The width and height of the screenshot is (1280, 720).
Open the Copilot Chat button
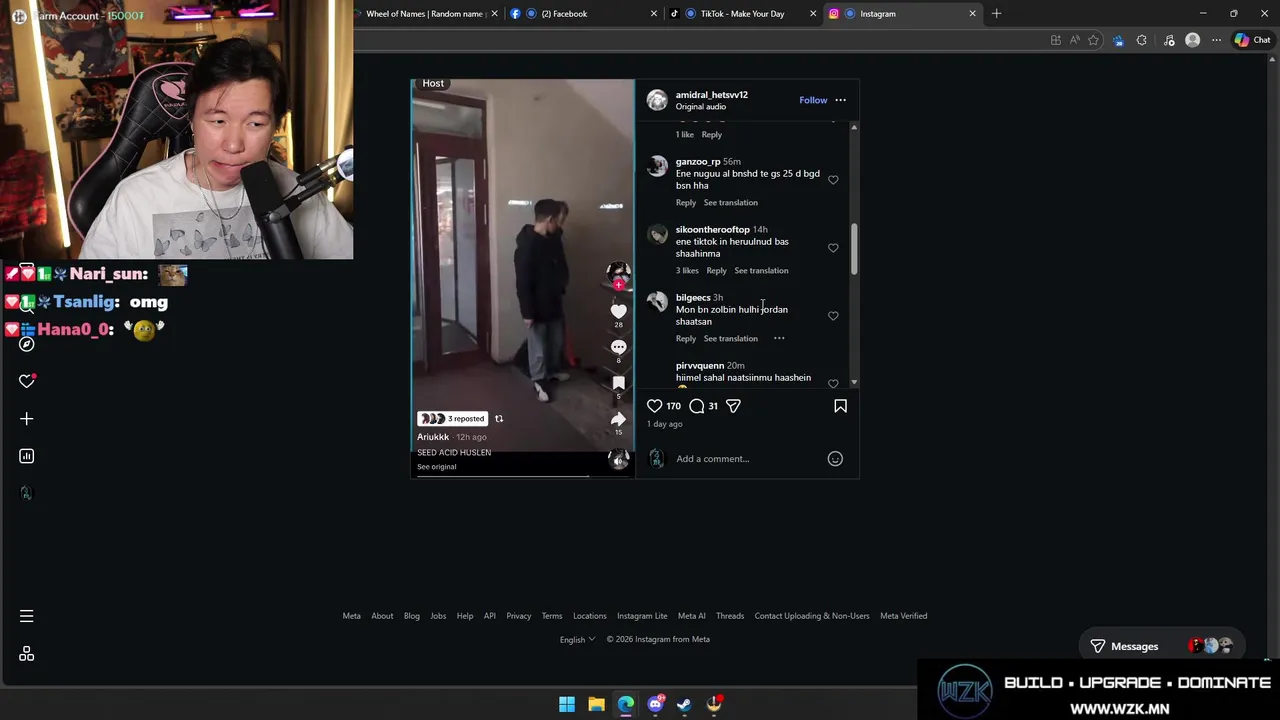(1252, 40)
